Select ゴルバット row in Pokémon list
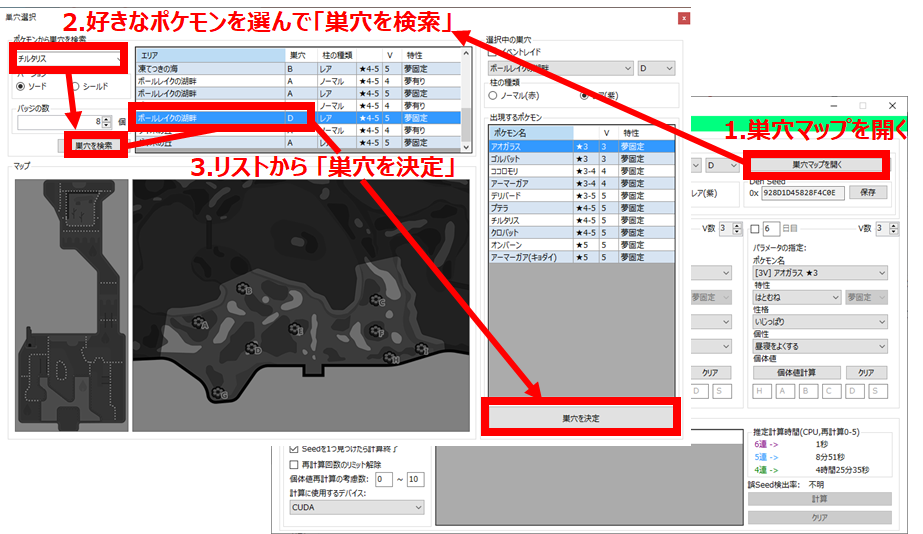 (x=582, y=158)
